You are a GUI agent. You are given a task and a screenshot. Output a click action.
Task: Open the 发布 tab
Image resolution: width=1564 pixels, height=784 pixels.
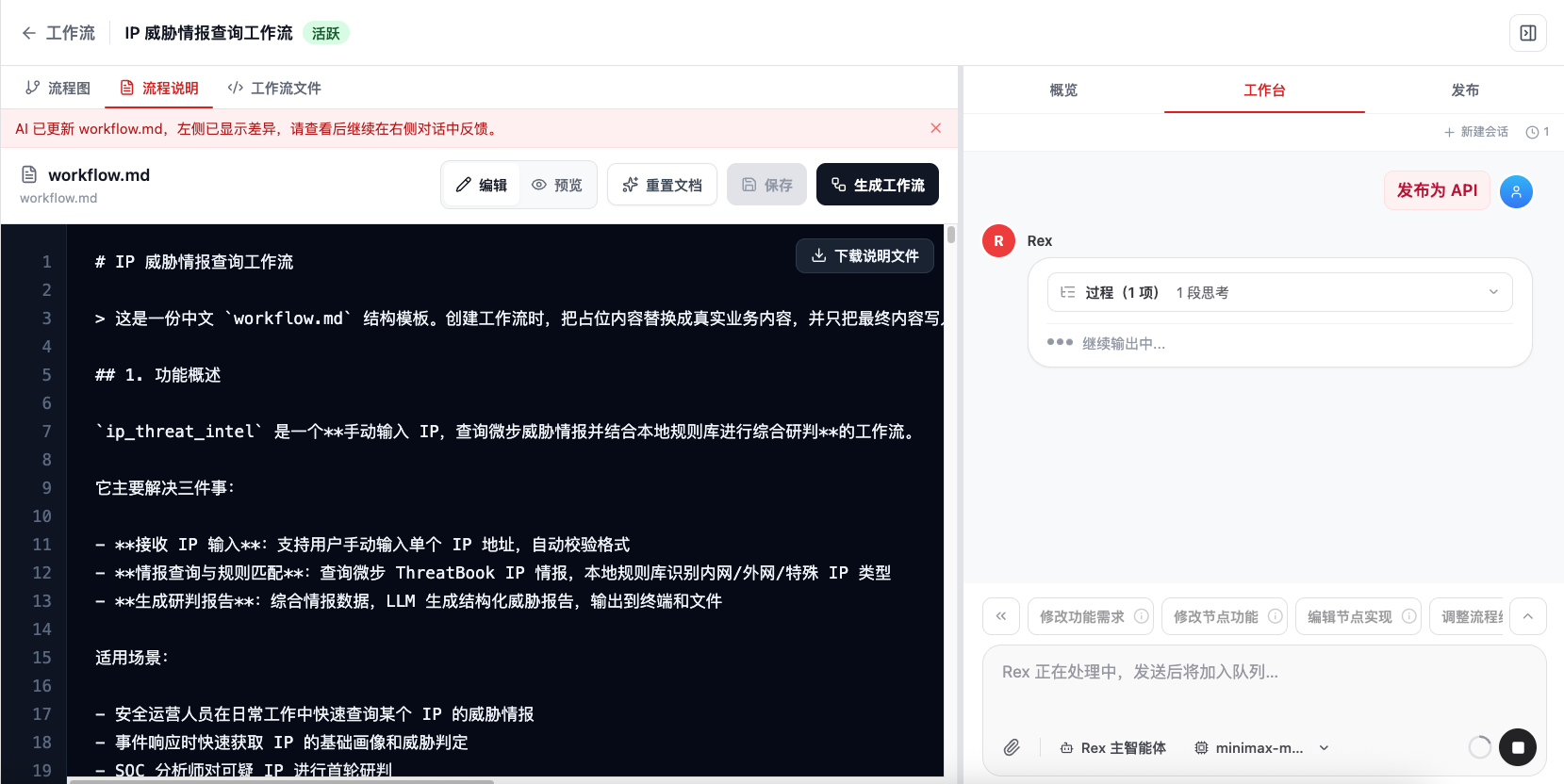point(1465,90)
